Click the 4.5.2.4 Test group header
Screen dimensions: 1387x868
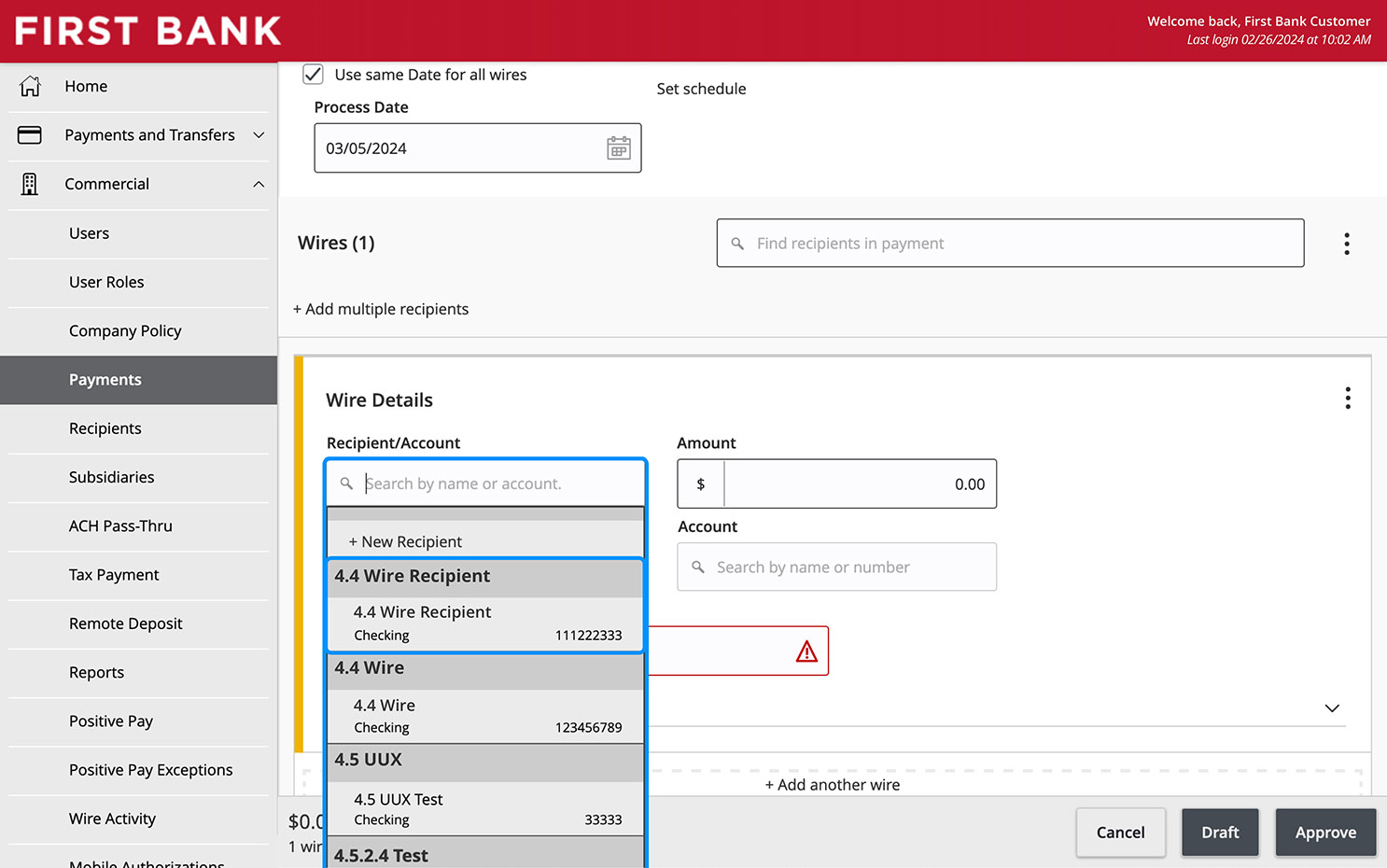(485, 853)
